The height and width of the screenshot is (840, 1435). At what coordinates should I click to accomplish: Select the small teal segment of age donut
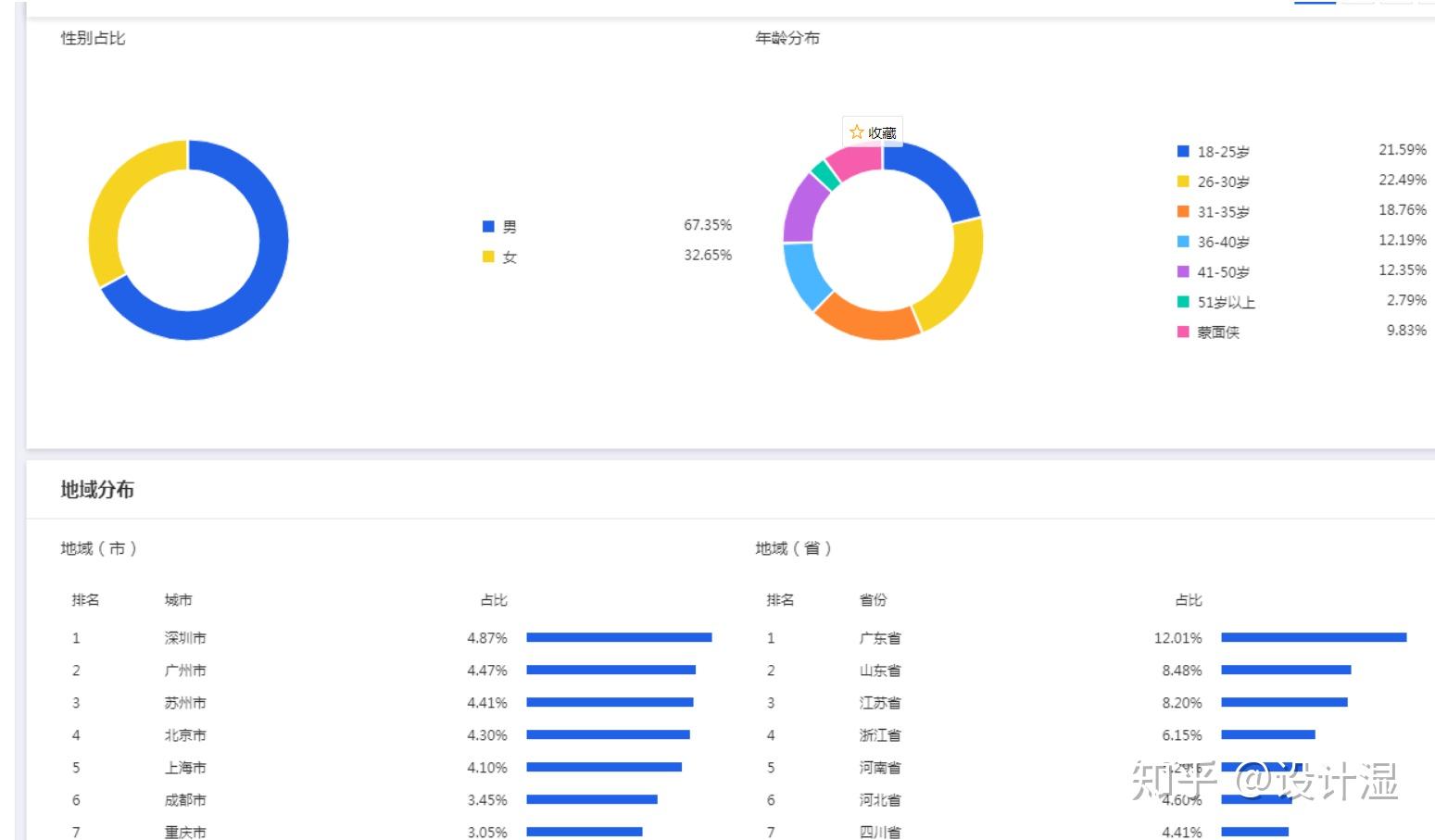pyautogui.click(x=824, y=175)
